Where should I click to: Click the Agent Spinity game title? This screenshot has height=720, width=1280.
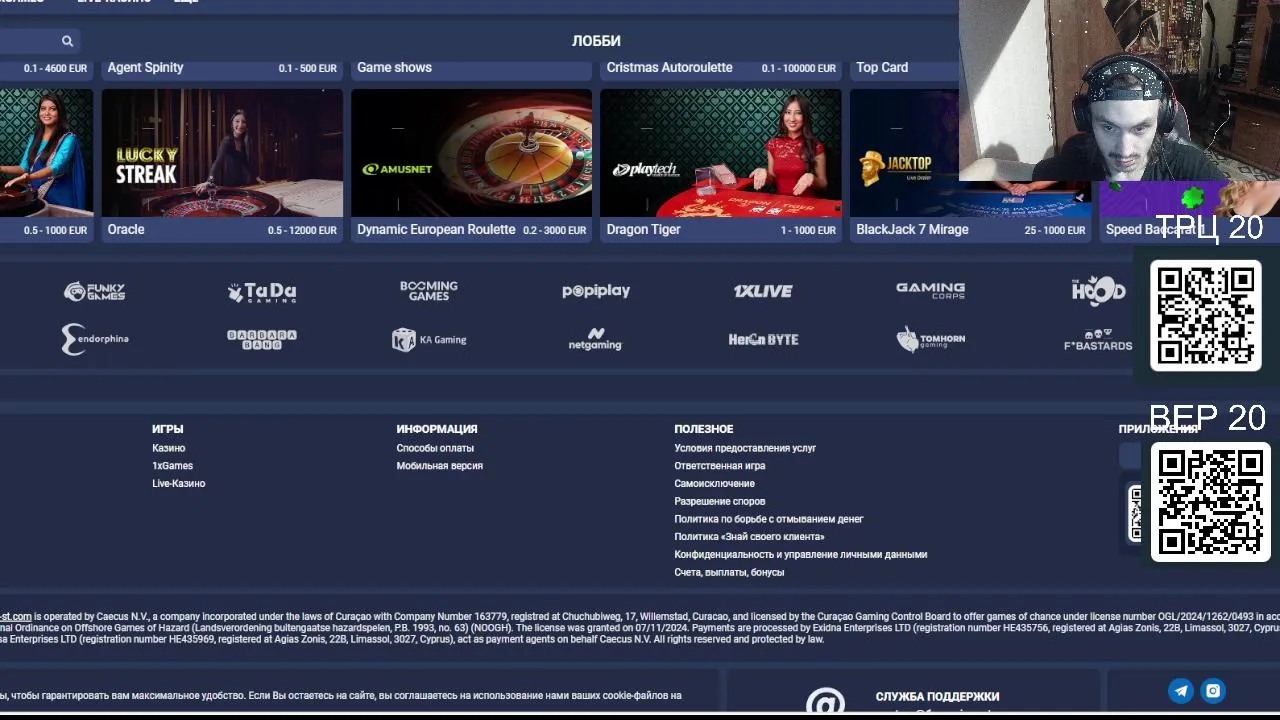coord(145,68)
